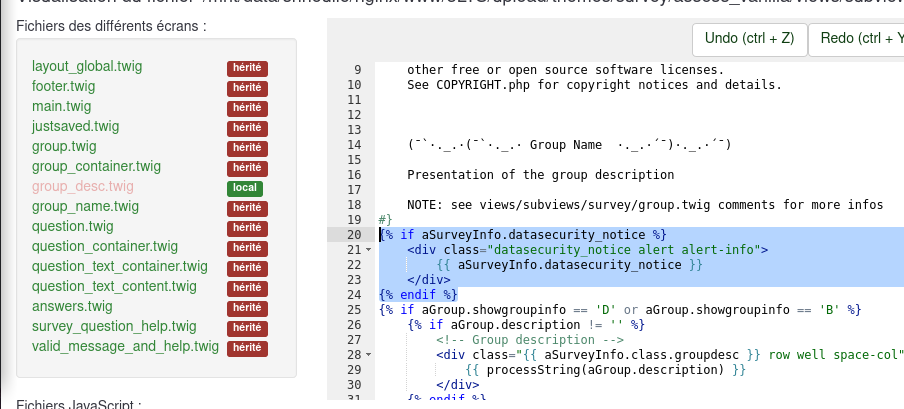Open question_text_container.twig file

(119, 267)
